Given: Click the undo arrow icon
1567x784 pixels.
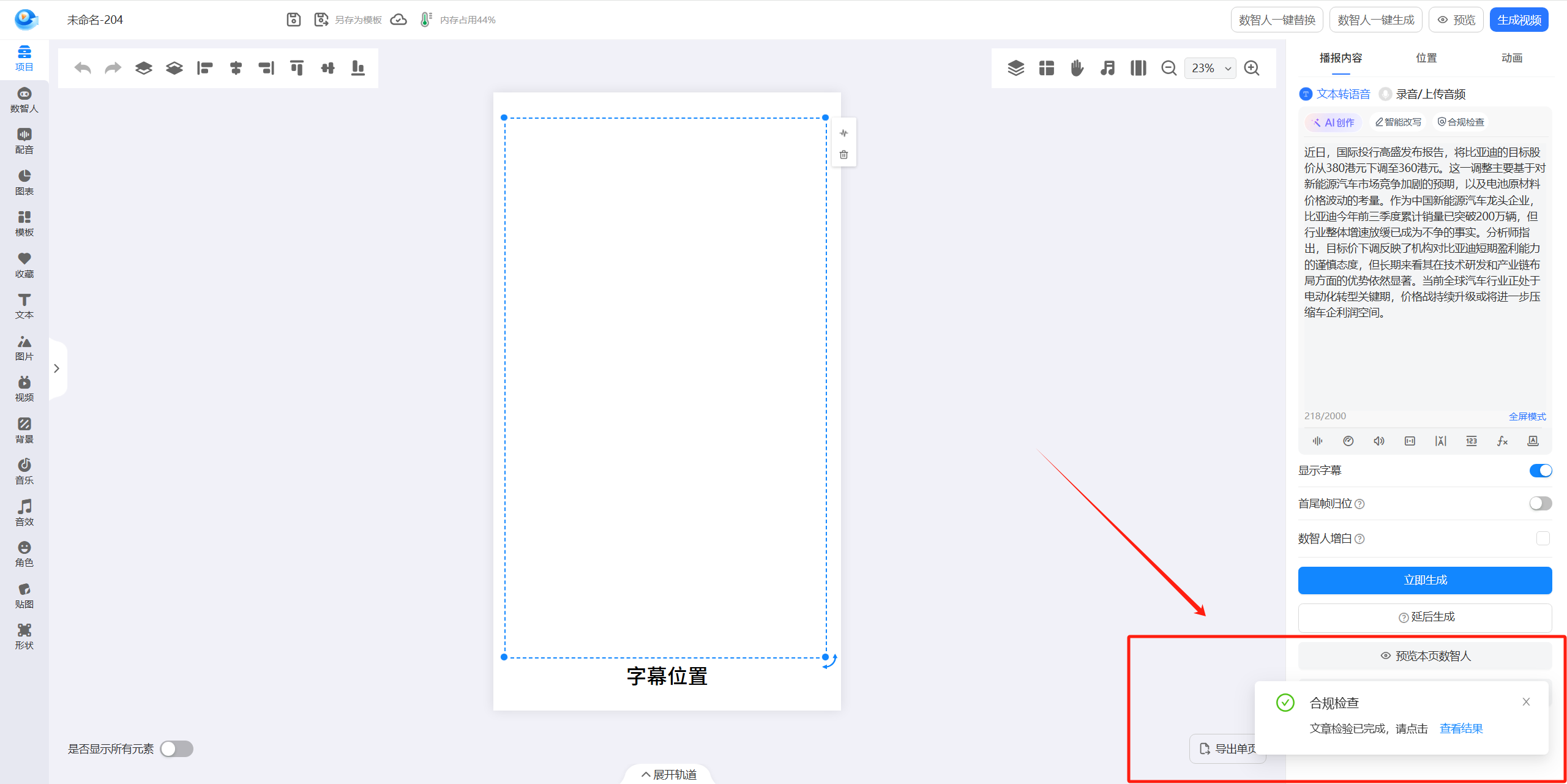Looking at the screenshot, I should point(83,68).
